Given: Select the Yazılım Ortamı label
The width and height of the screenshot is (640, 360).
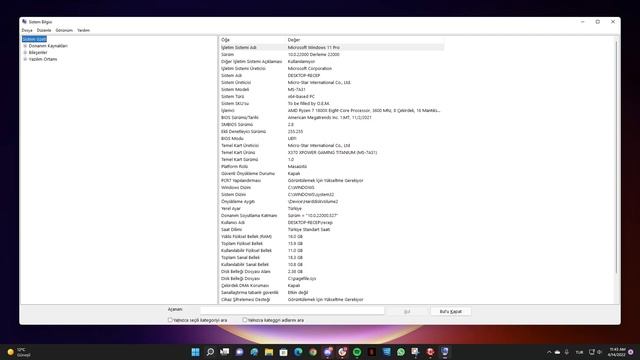Looking at the screenshot, I should 43,59.
